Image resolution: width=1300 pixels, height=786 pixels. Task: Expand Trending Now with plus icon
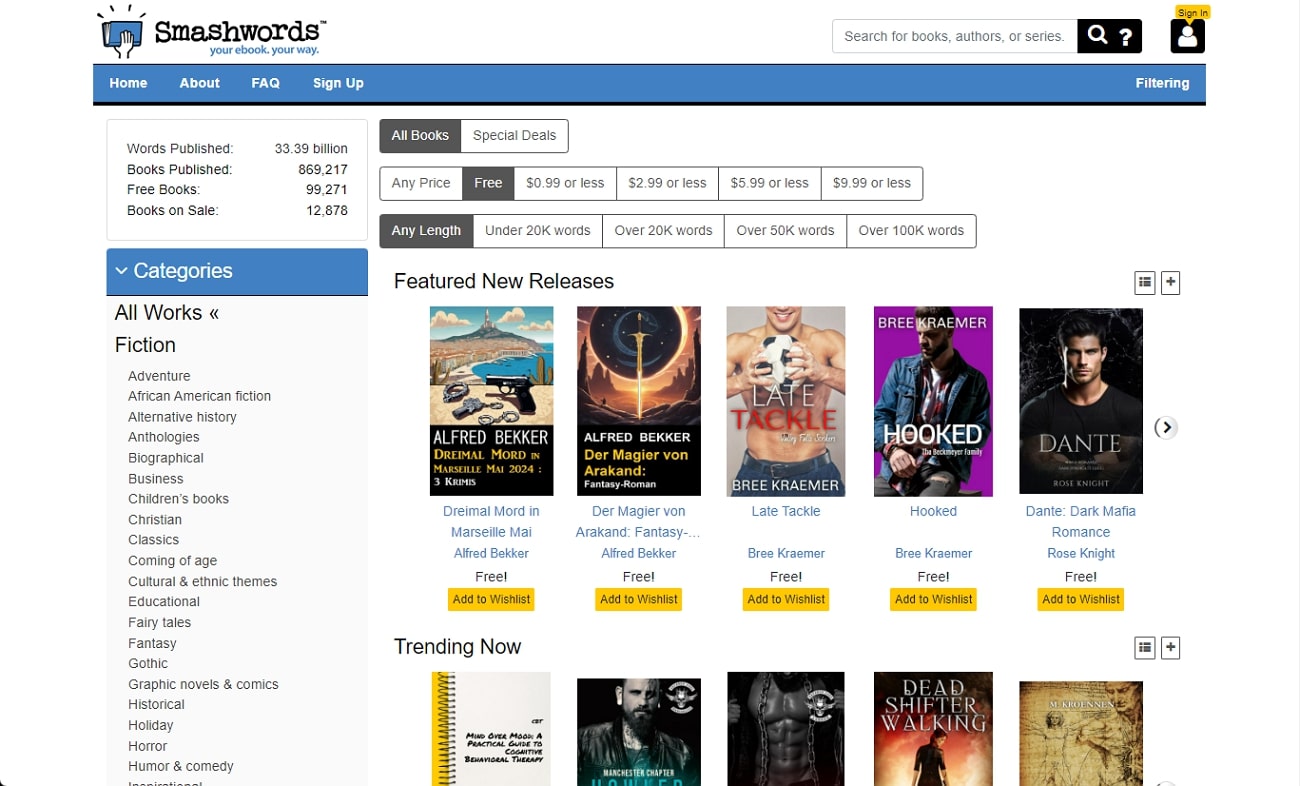(x=1171, y=648)
